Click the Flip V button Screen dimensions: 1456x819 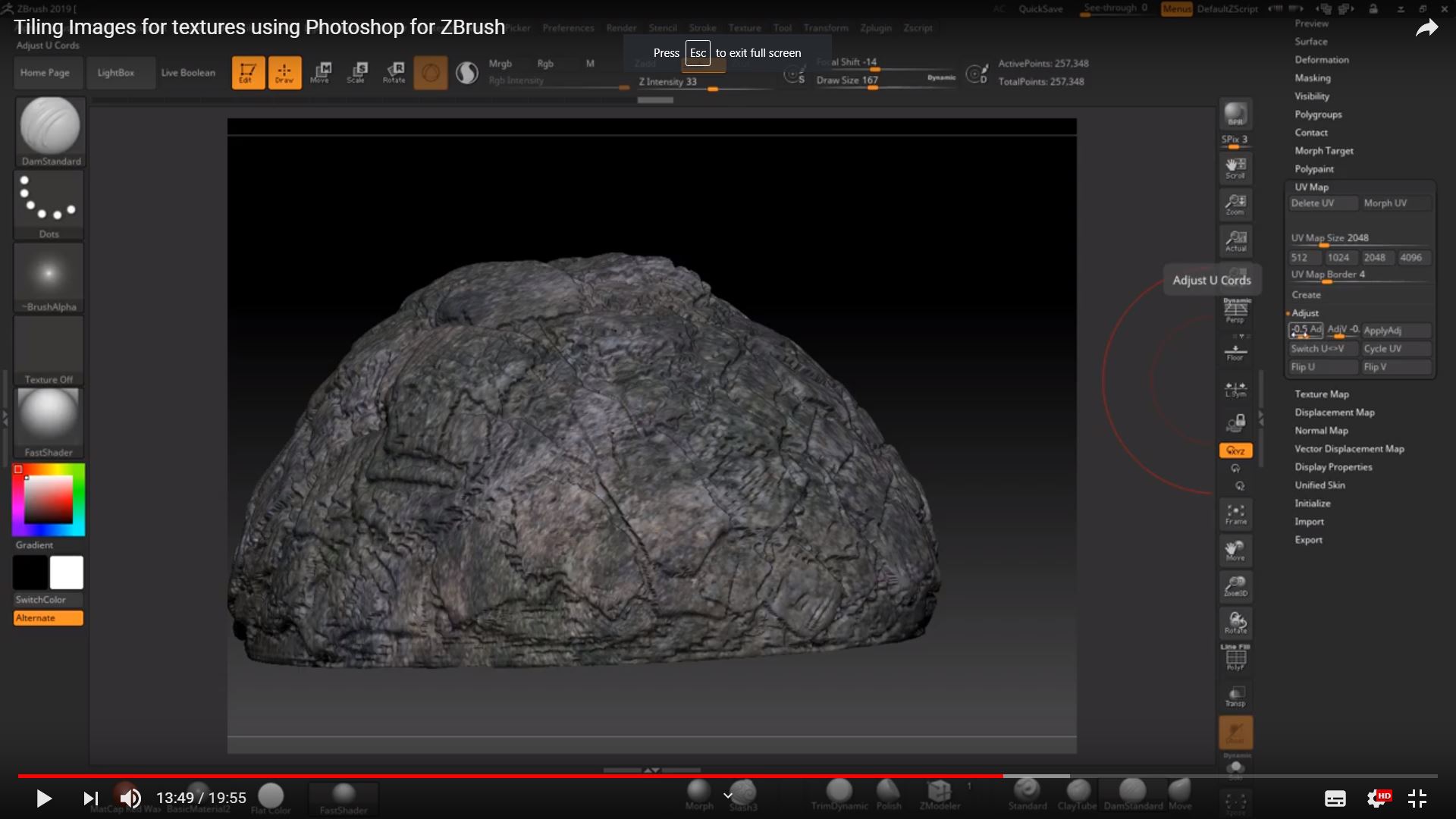[x=1396, y=367]
